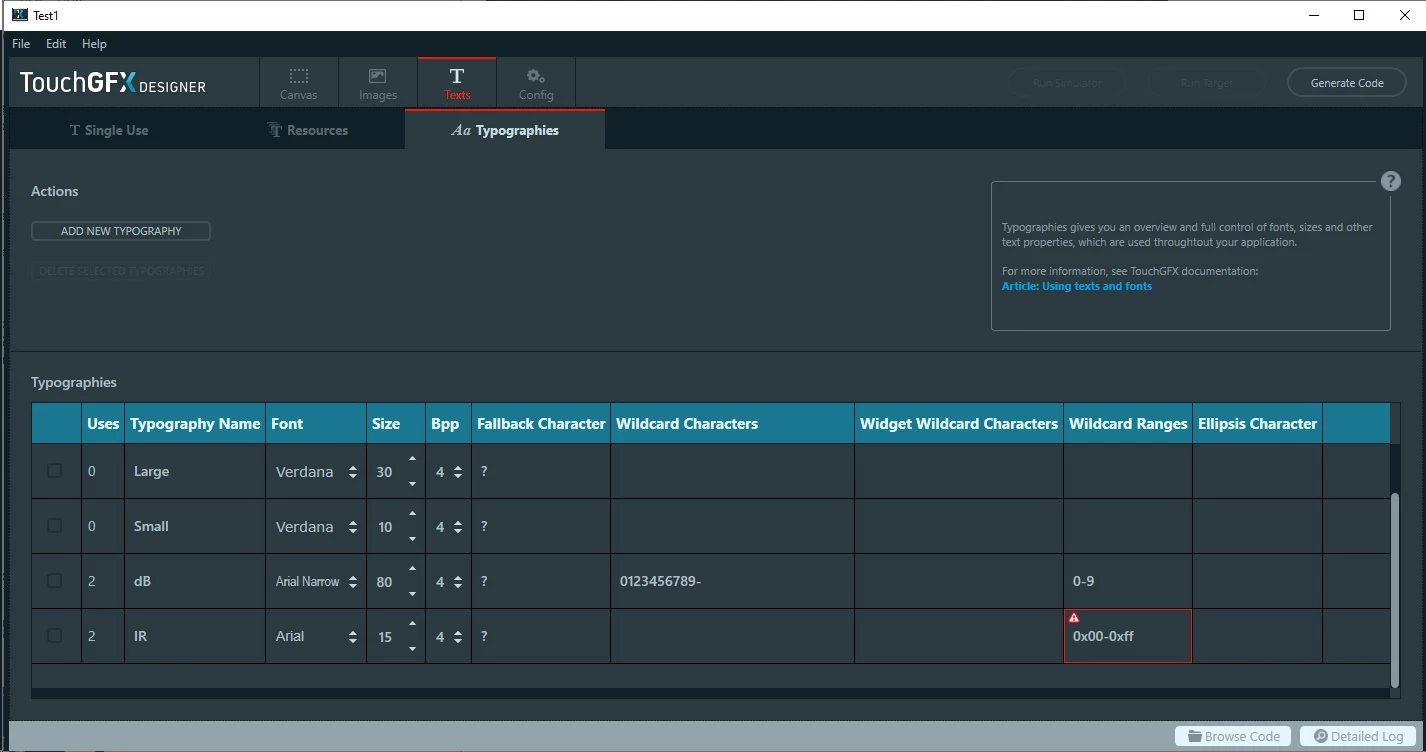Image resolution: width=1426 pixels, height=752 pixels.
Task: Tick the checkbox for the Small typography
Action: 55,526
